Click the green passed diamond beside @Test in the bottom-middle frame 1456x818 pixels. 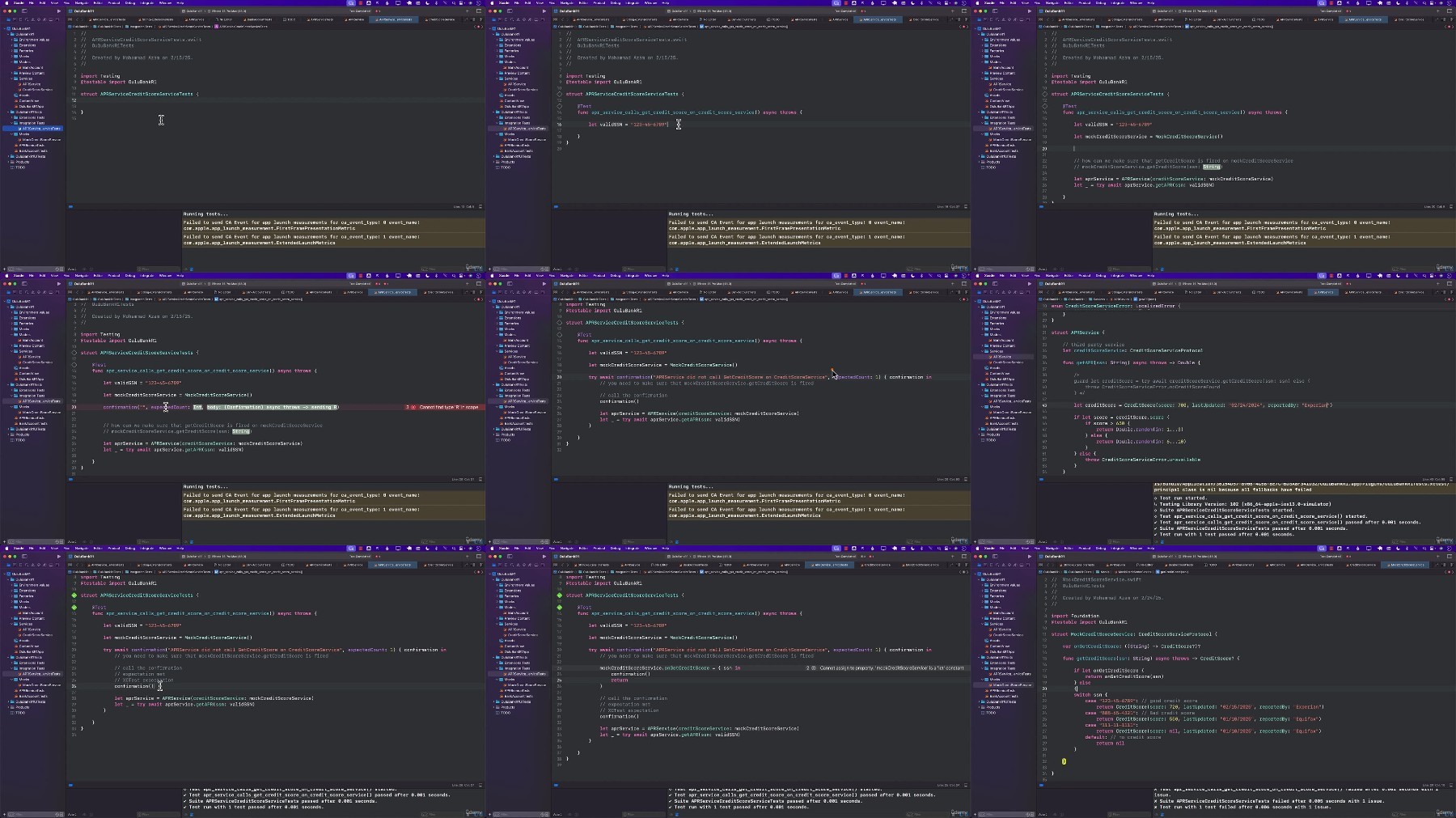559,608
